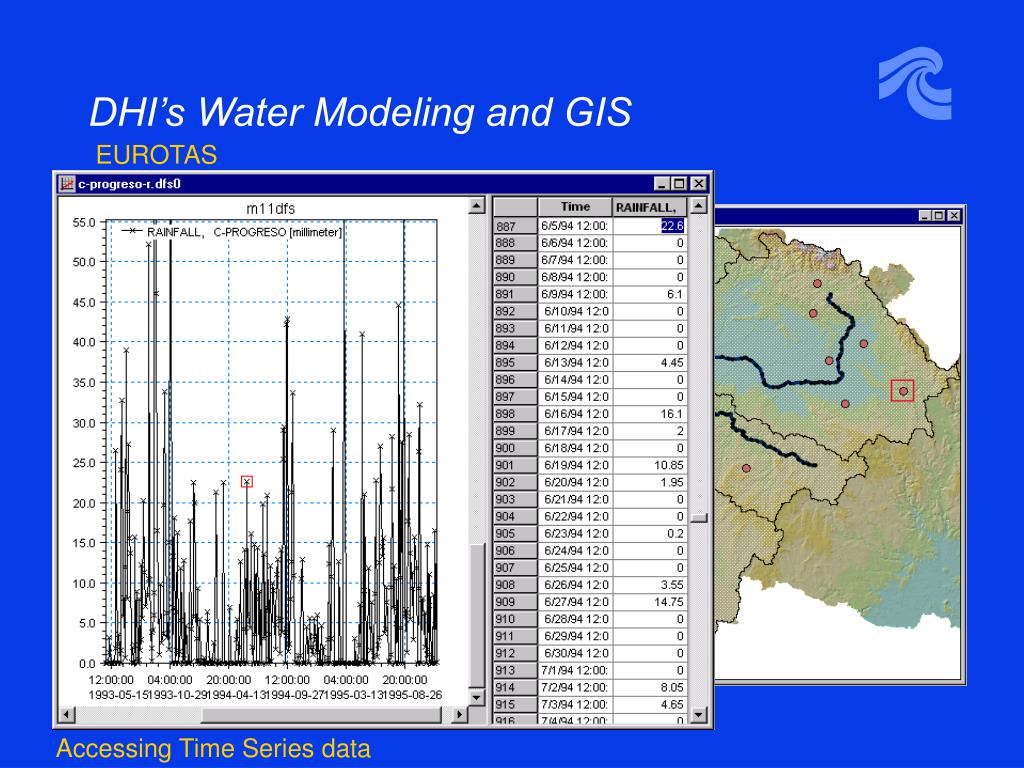Image resolution: width=1024 pixels, height=768 pixels.
Task: Select row header 891
Action: coord(515,295)
